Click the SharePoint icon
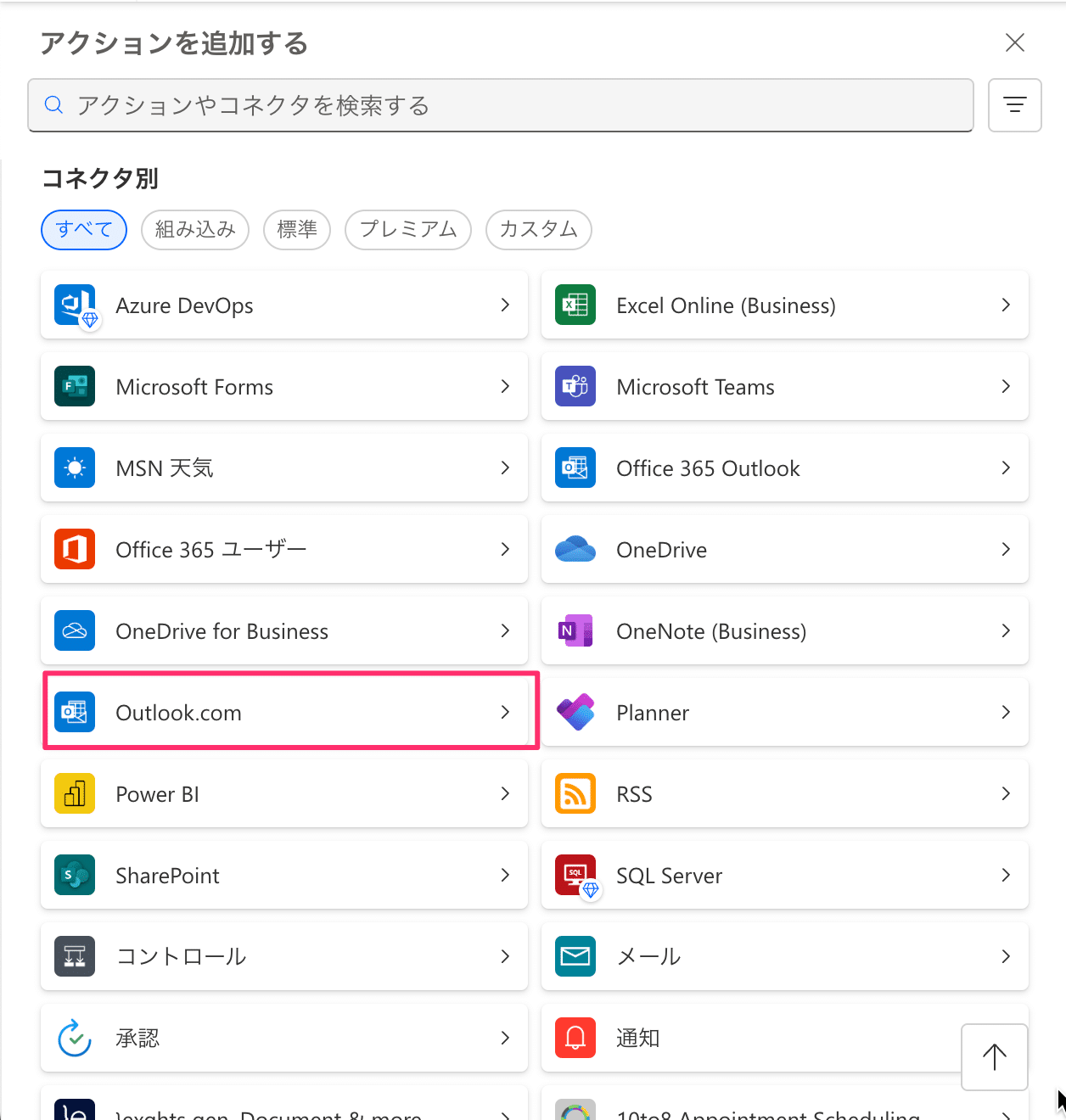 [x=75, y=876]
